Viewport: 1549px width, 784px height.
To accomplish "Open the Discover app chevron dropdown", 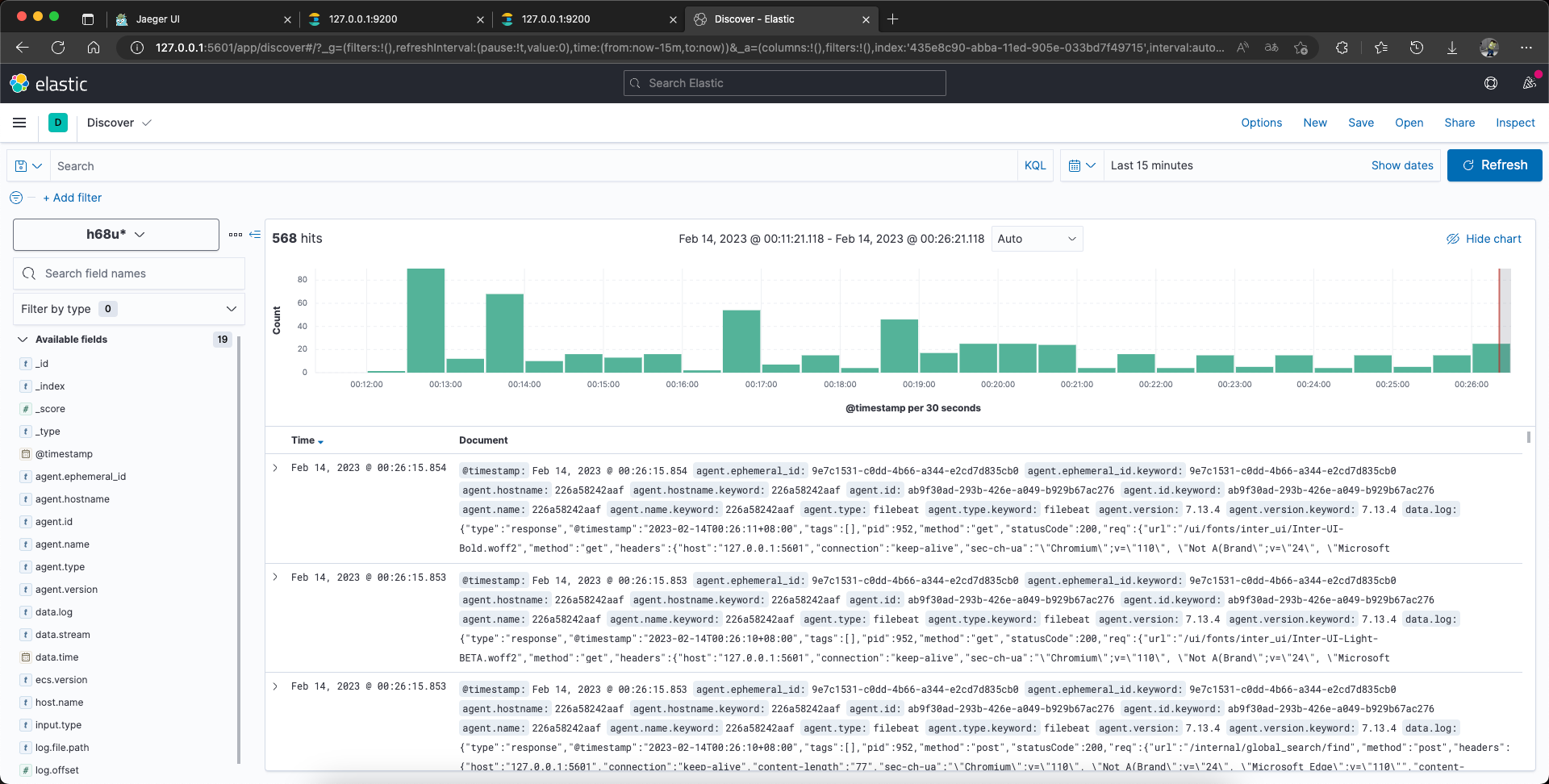I will click(x=147, y=123).
